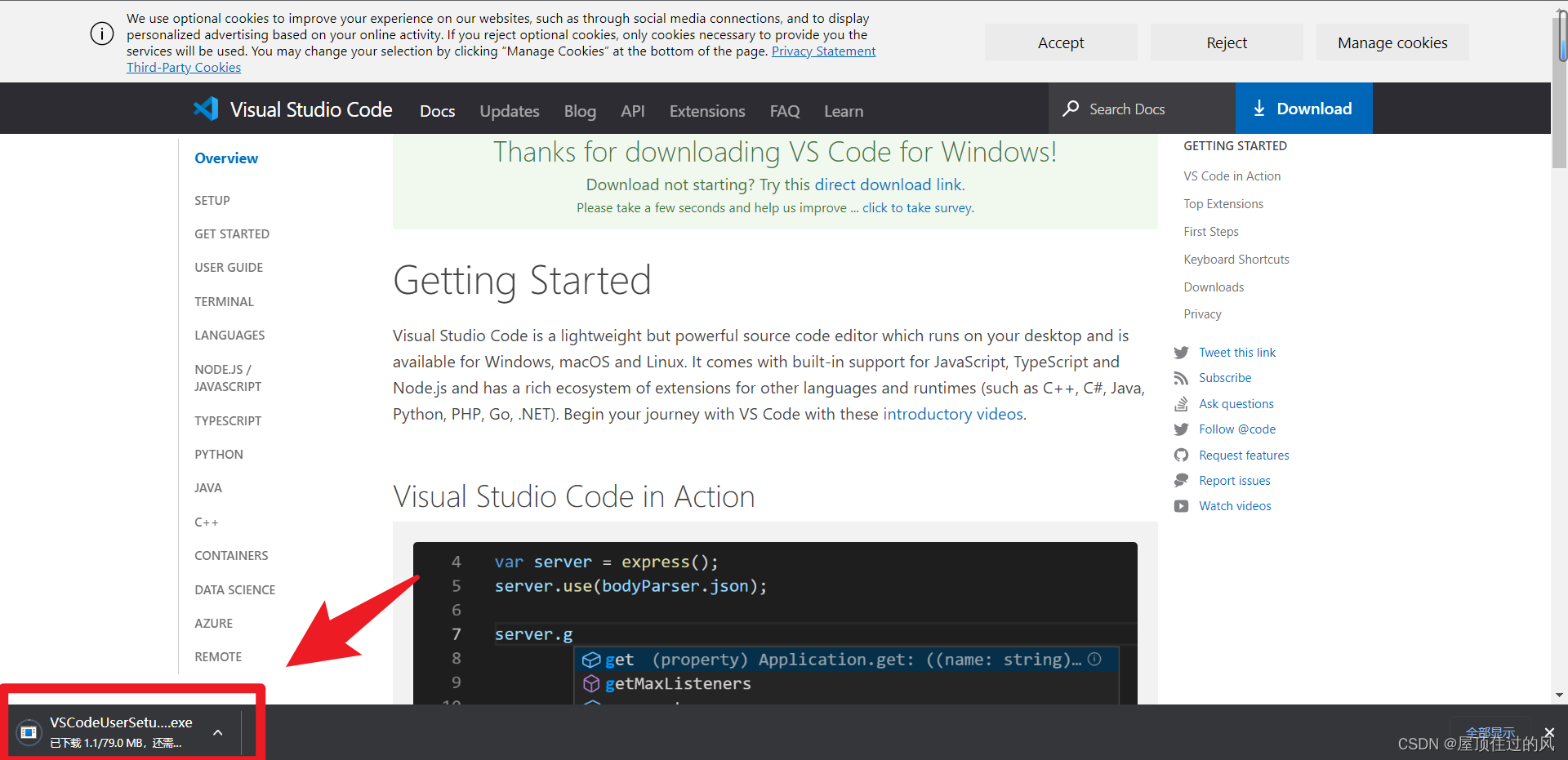
Task: Click the Watch videos link
Action: (1235, 506)
